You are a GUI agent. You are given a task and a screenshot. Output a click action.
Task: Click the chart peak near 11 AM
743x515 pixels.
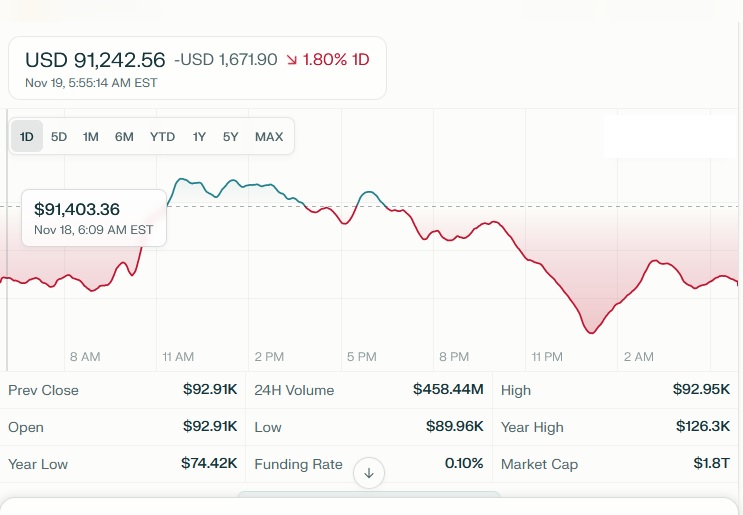point(181,180)
